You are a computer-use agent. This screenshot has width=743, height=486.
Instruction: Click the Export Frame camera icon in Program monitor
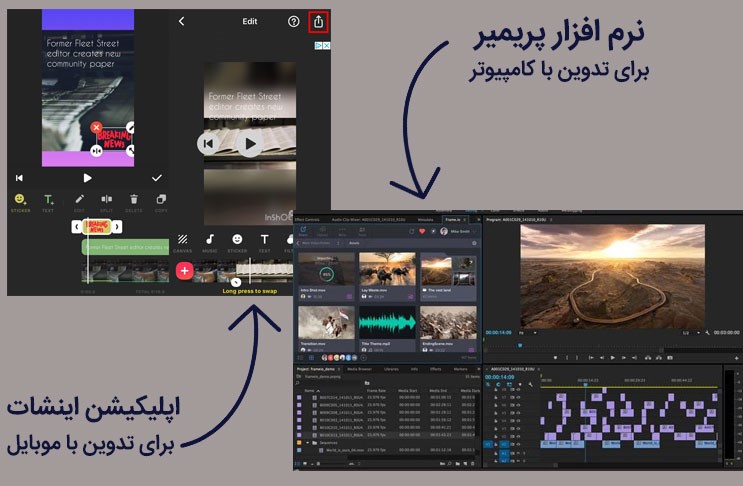tap(670, 358)
